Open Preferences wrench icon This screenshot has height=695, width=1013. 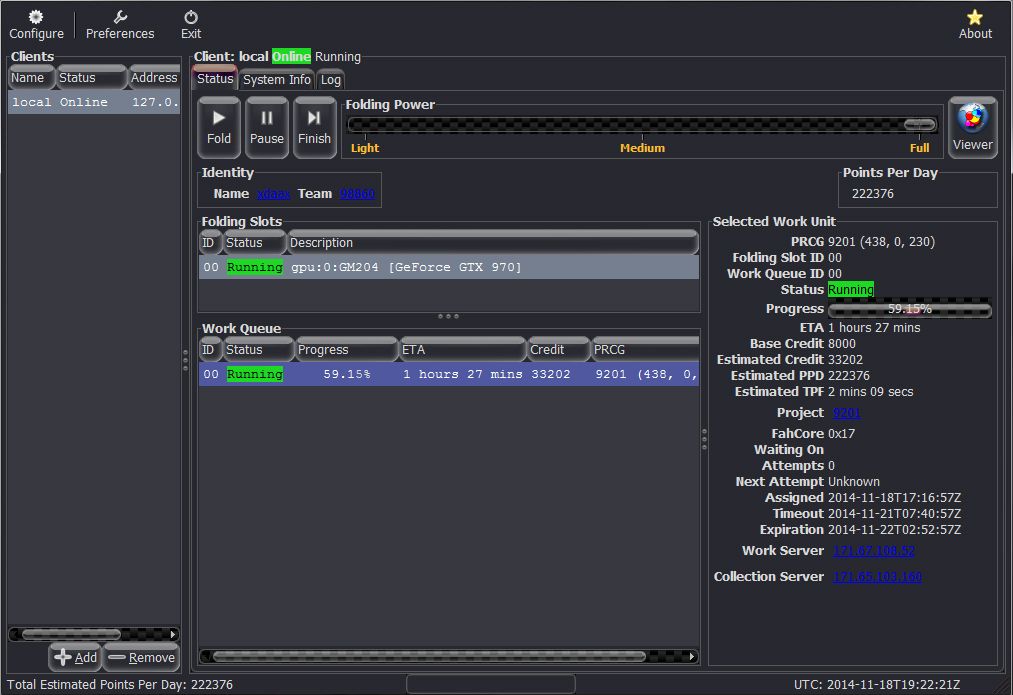120,17
